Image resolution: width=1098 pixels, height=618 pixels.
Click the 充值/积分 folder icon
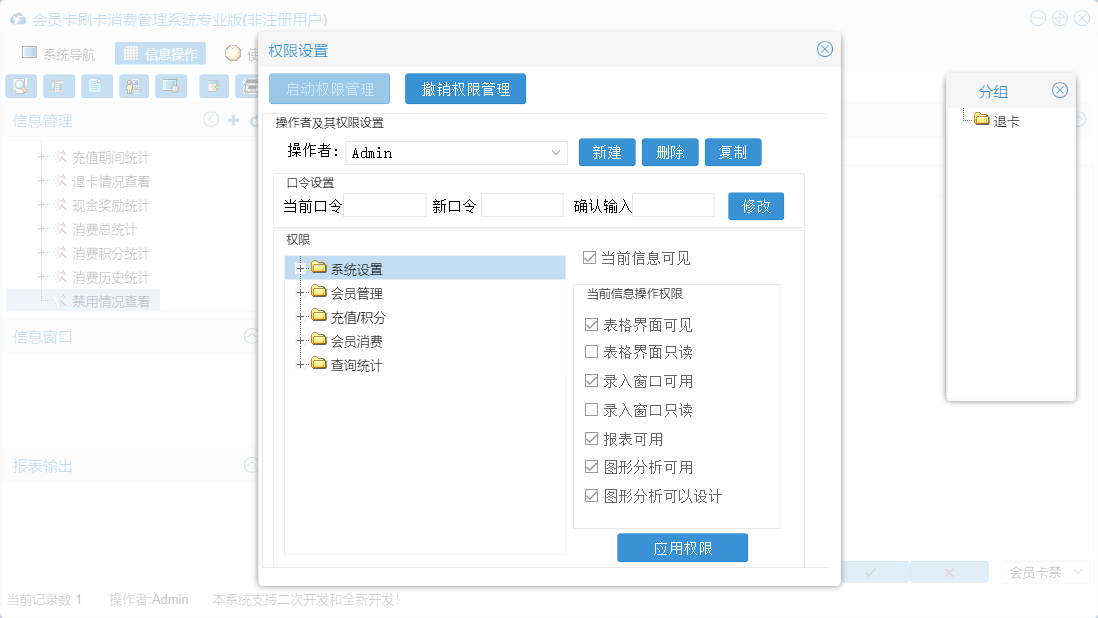pyautogui.click(x=319, y=316)
